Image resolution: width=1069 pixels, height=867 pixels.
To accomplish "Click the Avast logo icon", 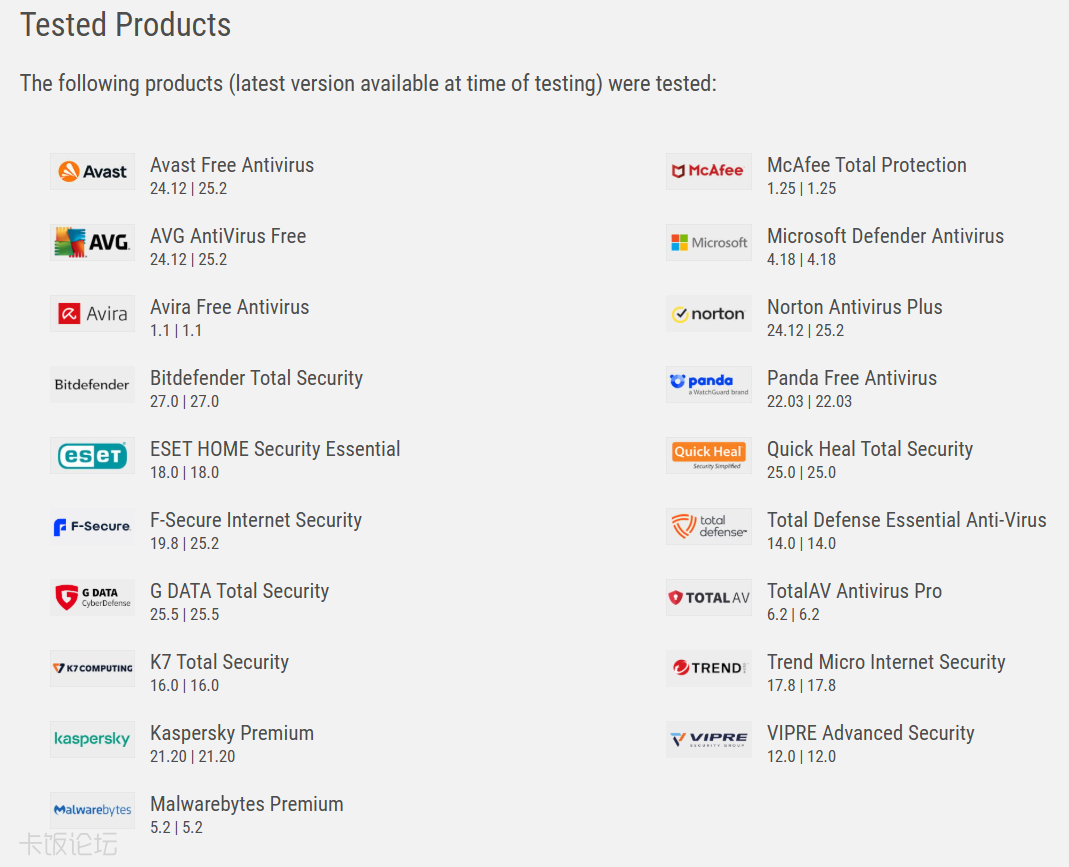I will [92, 171].
